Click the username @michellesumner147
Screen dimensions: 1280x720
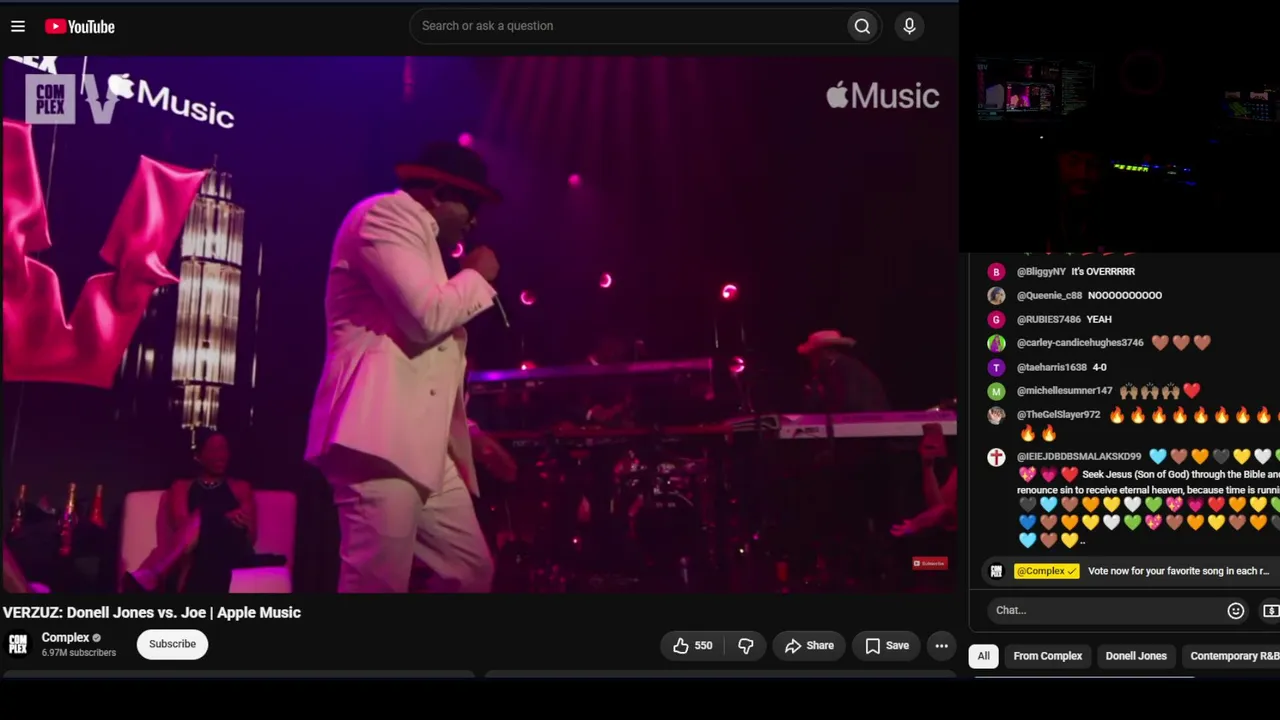[x=1065, y=391]
